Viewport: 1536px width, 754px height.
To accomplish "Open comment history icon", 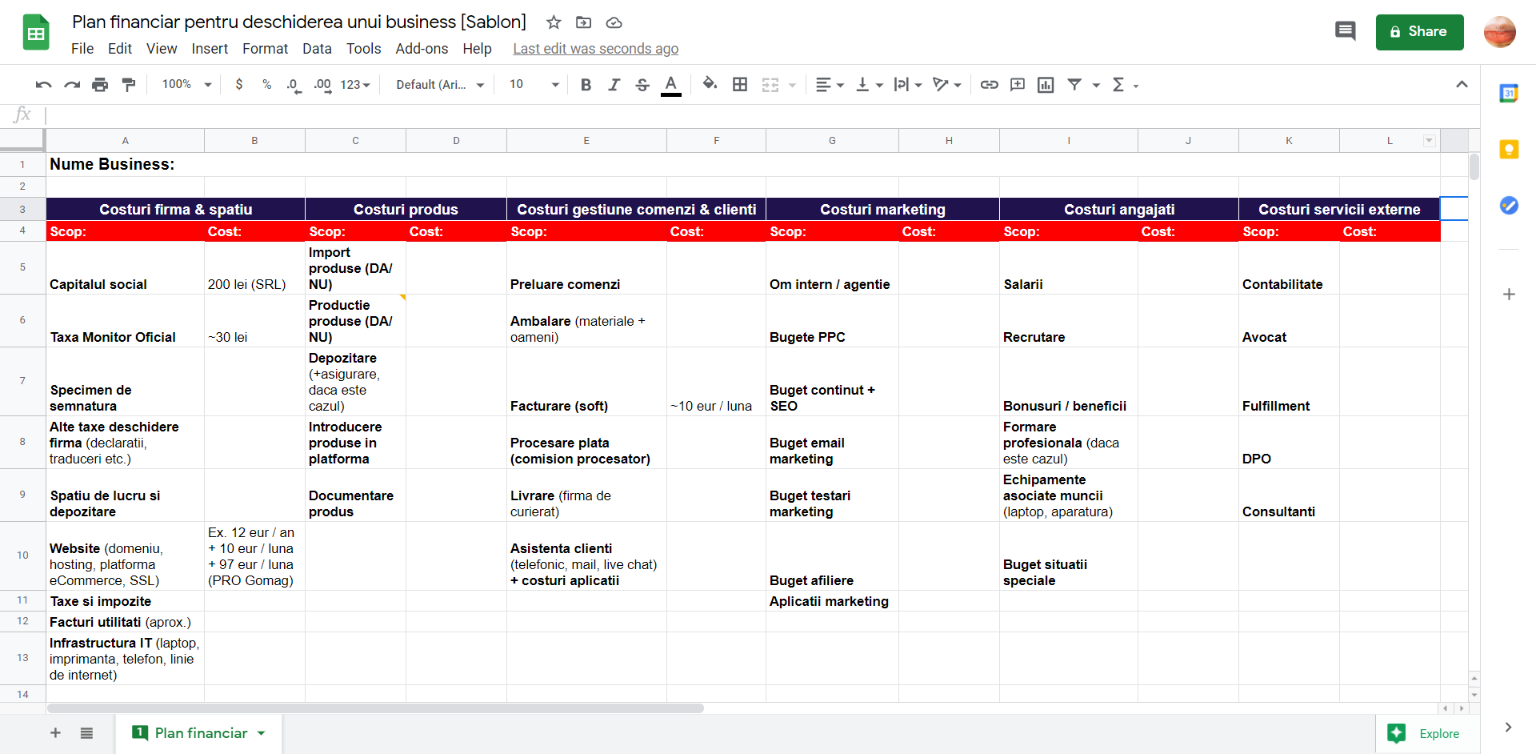I will (1345, 31).
